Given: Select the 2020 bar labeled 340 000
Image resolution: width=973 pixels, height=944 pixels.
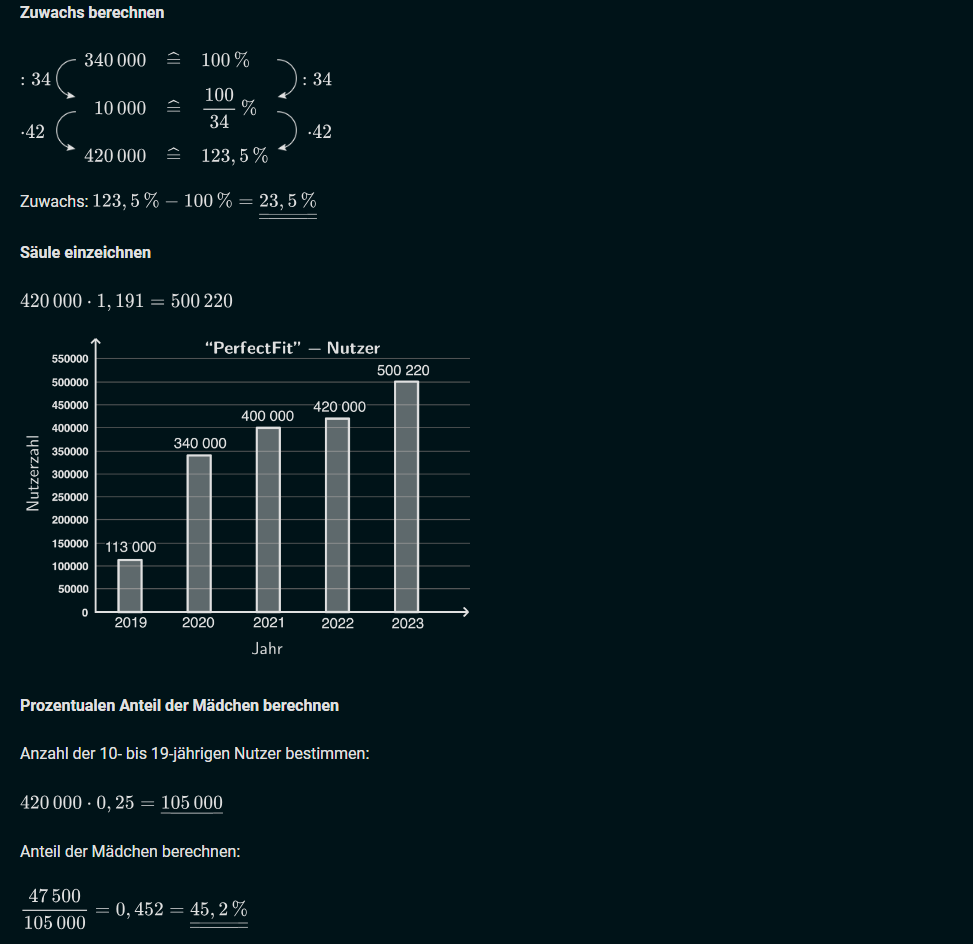Looking at the screenshot, I should pos(199,533).
